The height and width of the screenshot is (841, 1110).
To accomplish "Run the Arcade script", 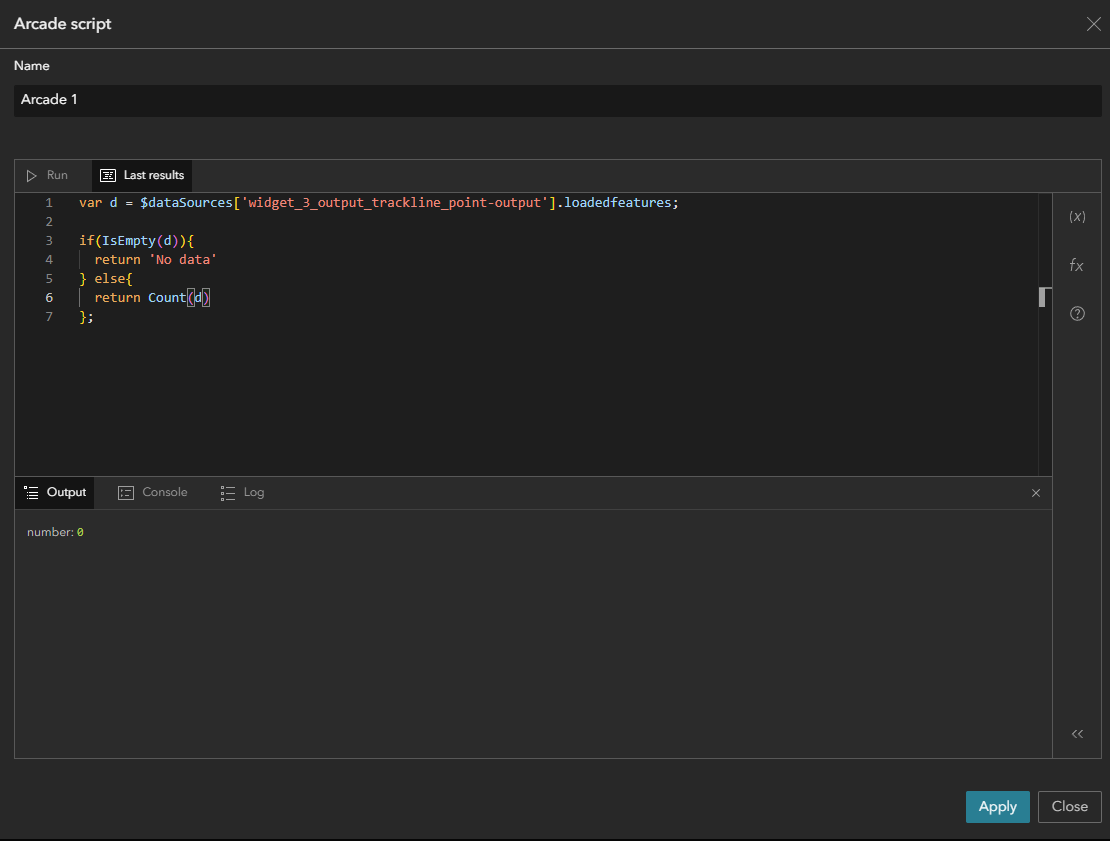I will pos(48,175).
